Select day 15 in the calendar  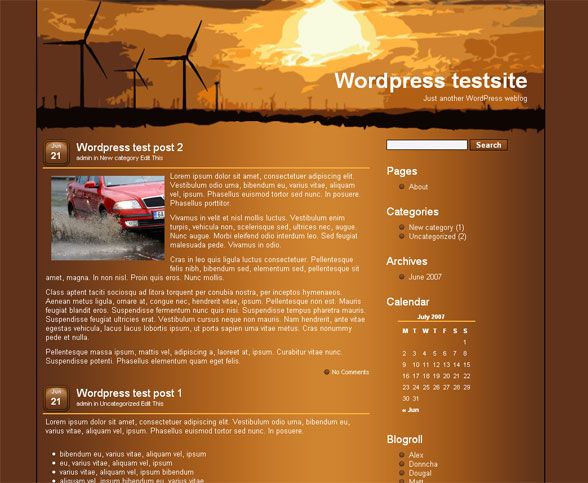pos(466,364)
